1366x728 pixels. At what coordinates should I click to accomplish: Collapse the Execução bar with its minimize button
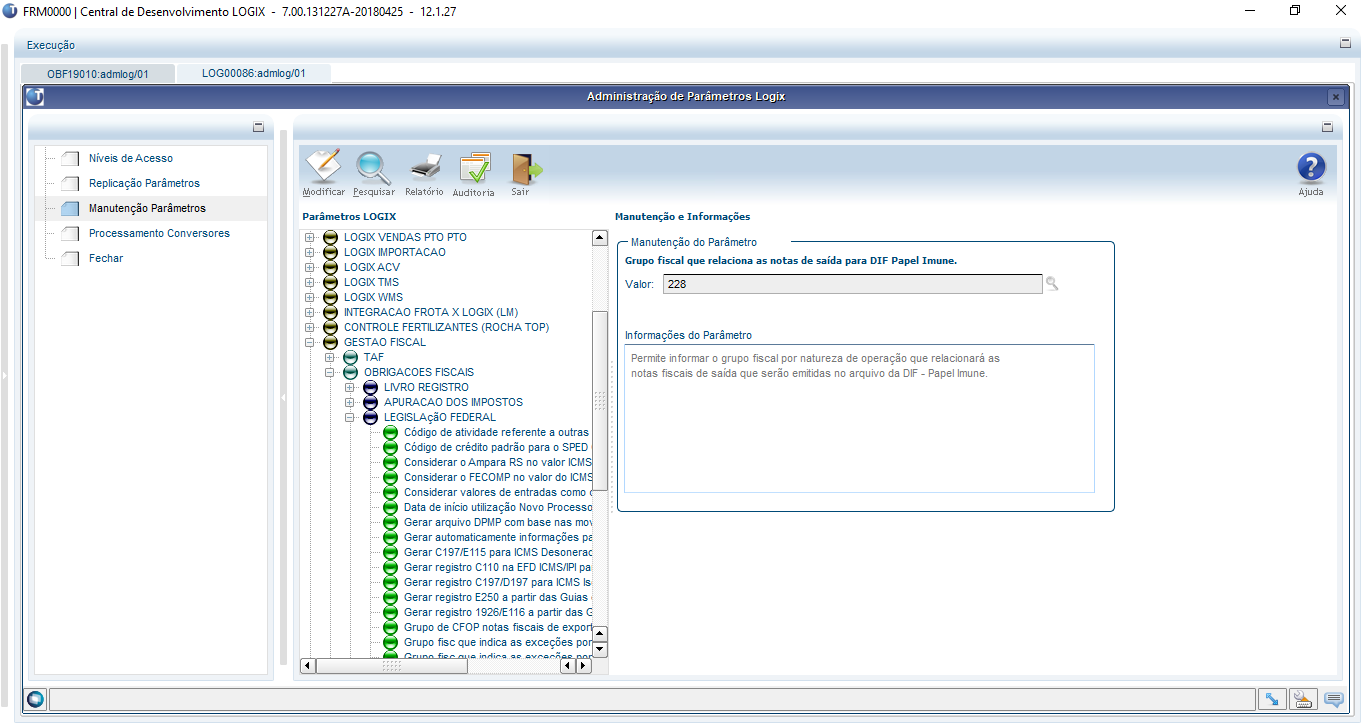pyautogui.click(x=1345, y=44)
